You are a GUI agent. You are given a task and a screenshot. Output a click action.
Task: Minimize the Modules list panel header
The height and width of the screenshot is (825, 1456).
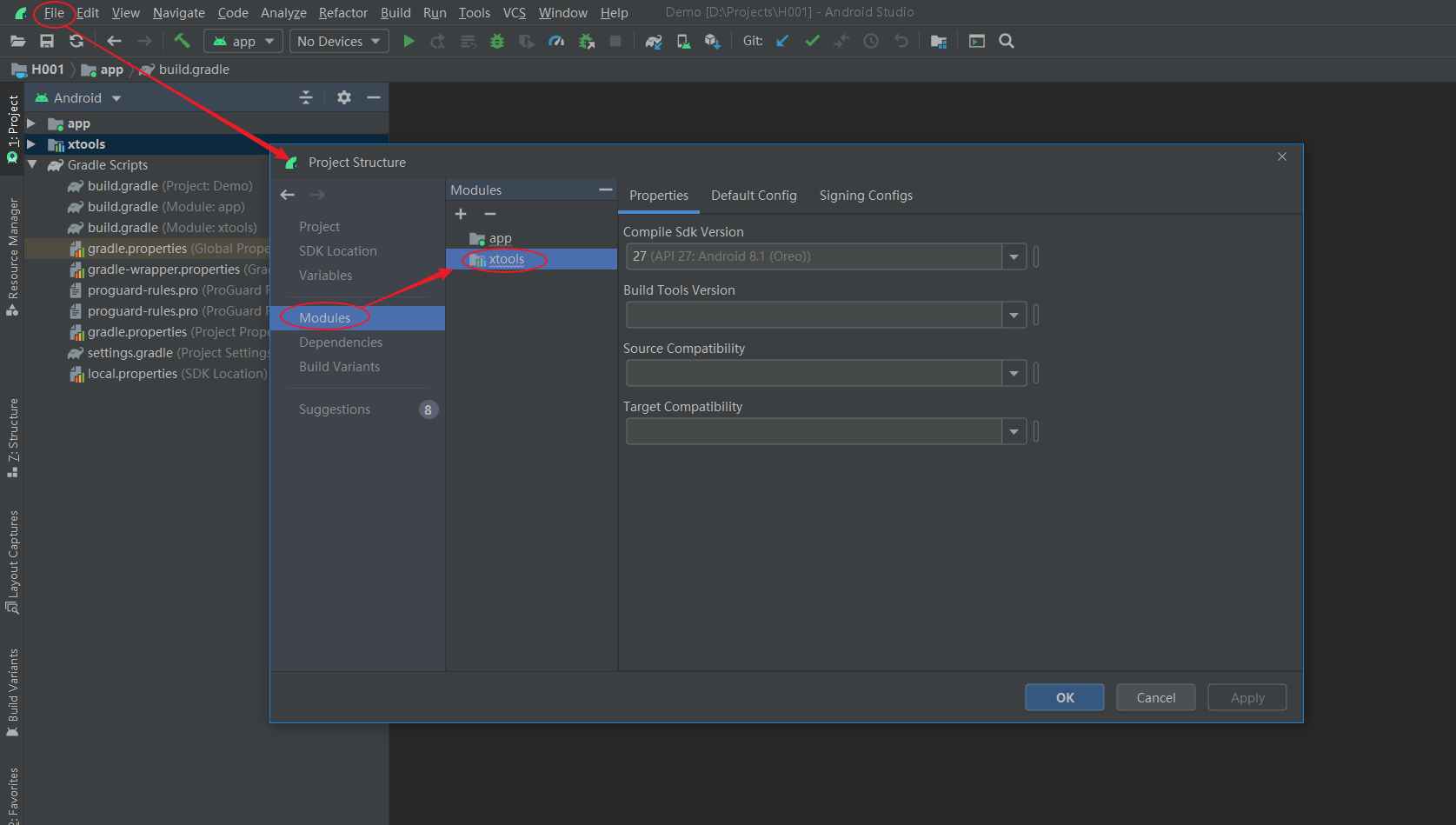606,190
